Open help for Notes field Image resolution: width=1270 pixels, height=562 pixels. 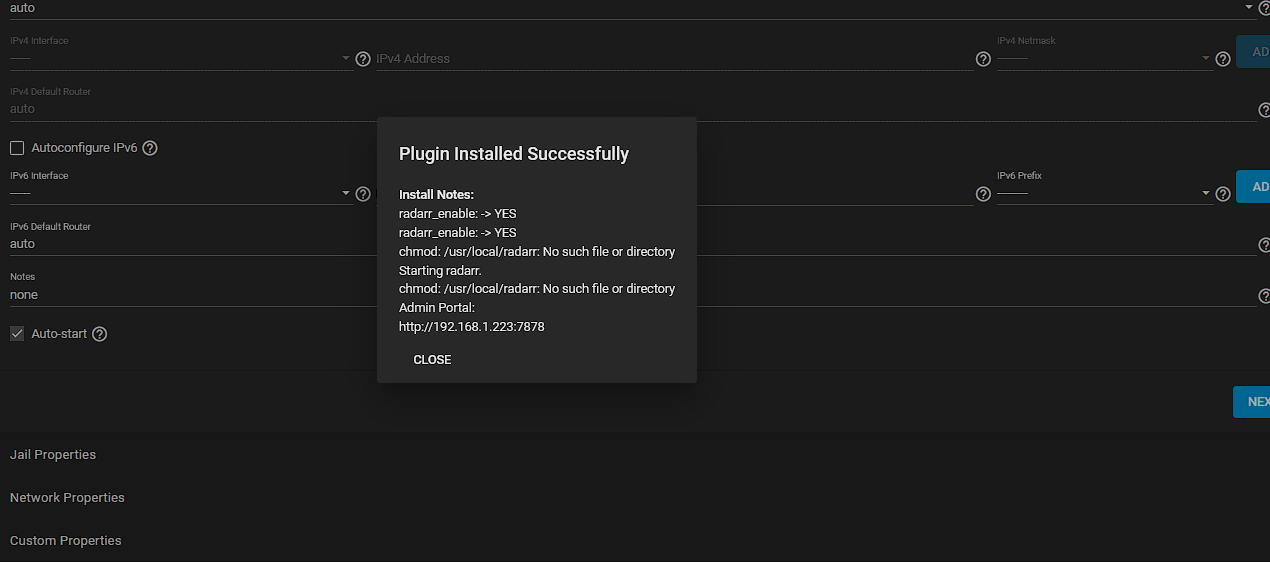(x=1264, y=295)
